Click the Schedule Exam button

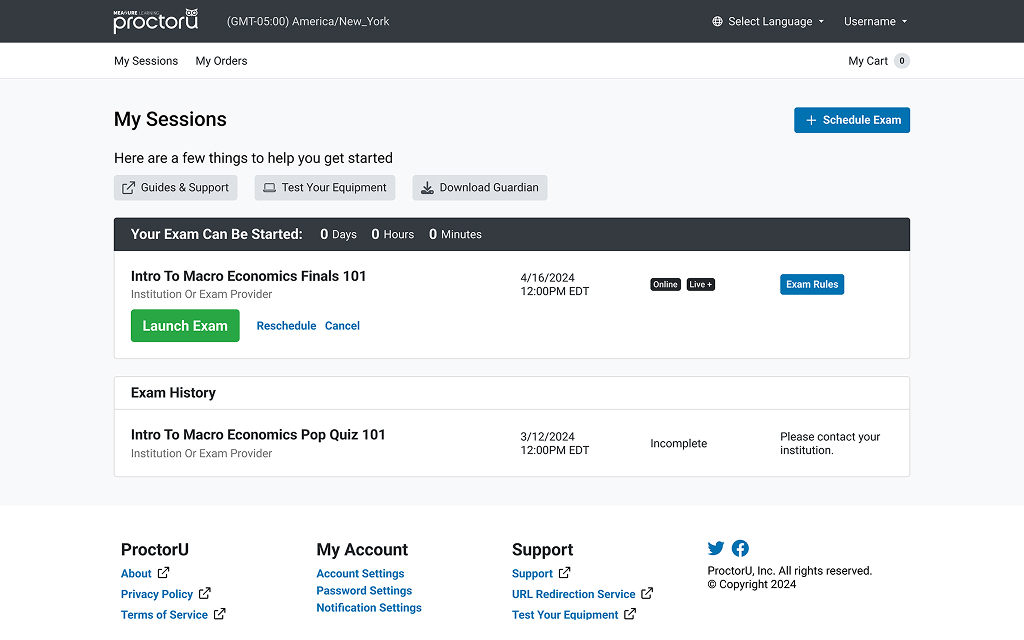click(x=852, y=120)
